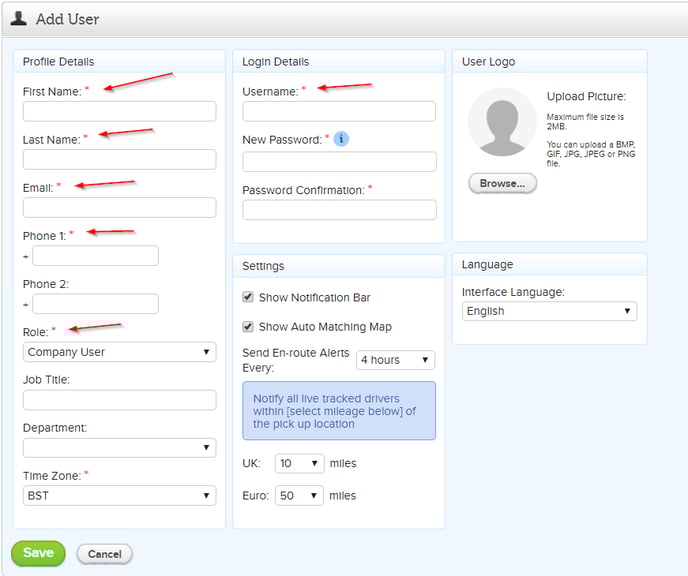Click the Email input field

(x=119, y=208)
